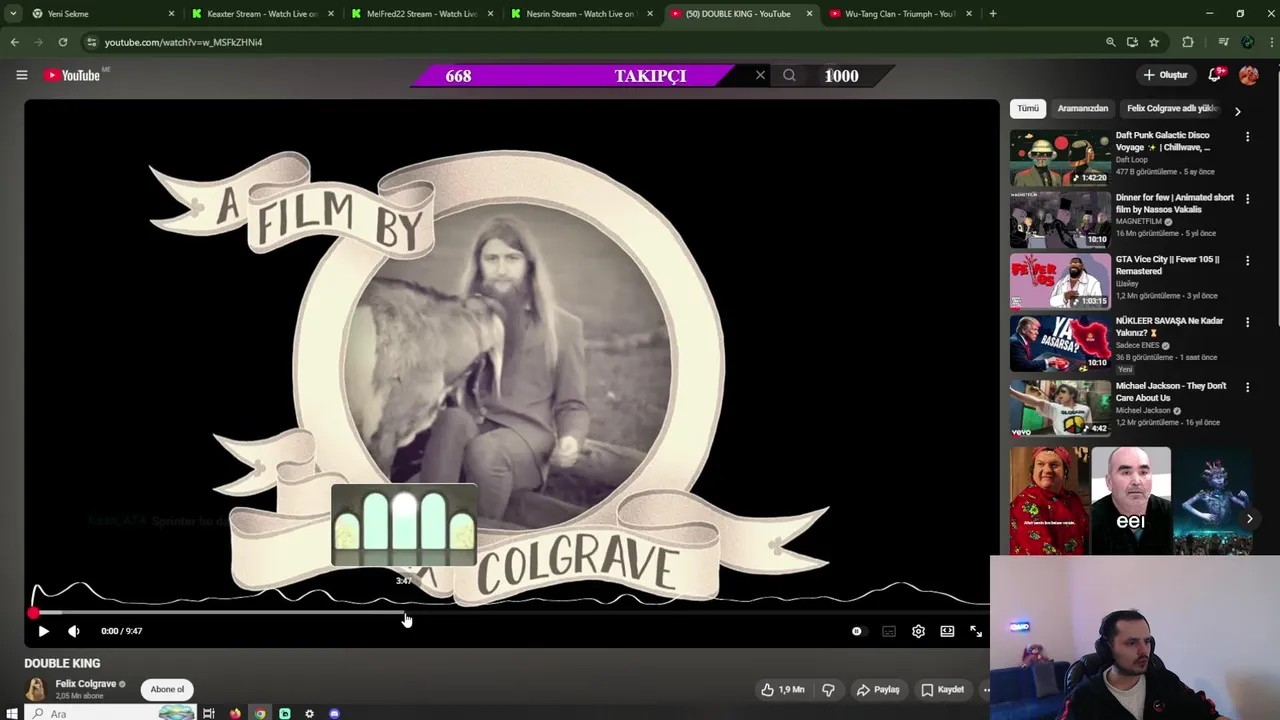
Task: Enter fullscreen in the video player
Action: coord(976,631)
